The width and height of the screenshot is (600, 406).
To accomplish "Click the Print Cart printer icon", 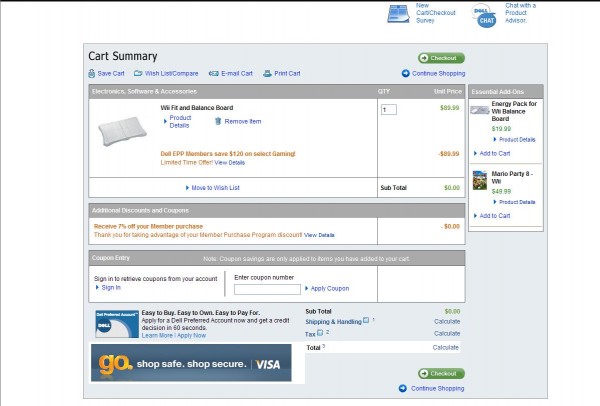I will [267, 73].
